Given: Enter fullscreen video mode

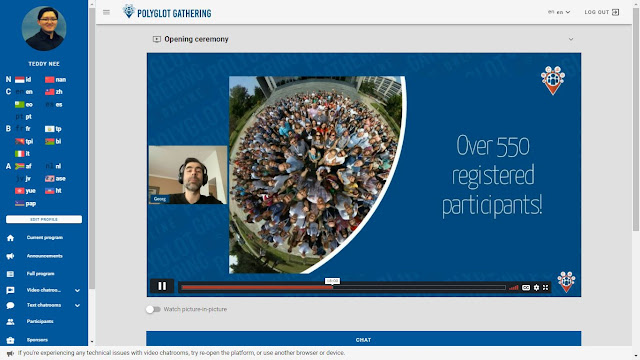Looking at the screenshot, I should tap(546, 288).
